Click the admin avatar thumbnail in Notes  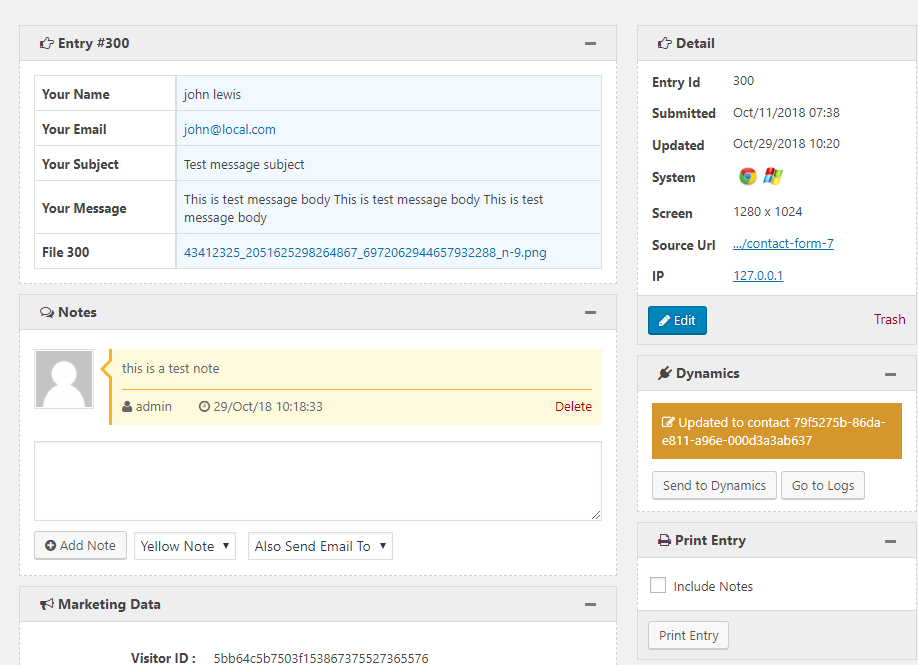click(x=64, y=379)
